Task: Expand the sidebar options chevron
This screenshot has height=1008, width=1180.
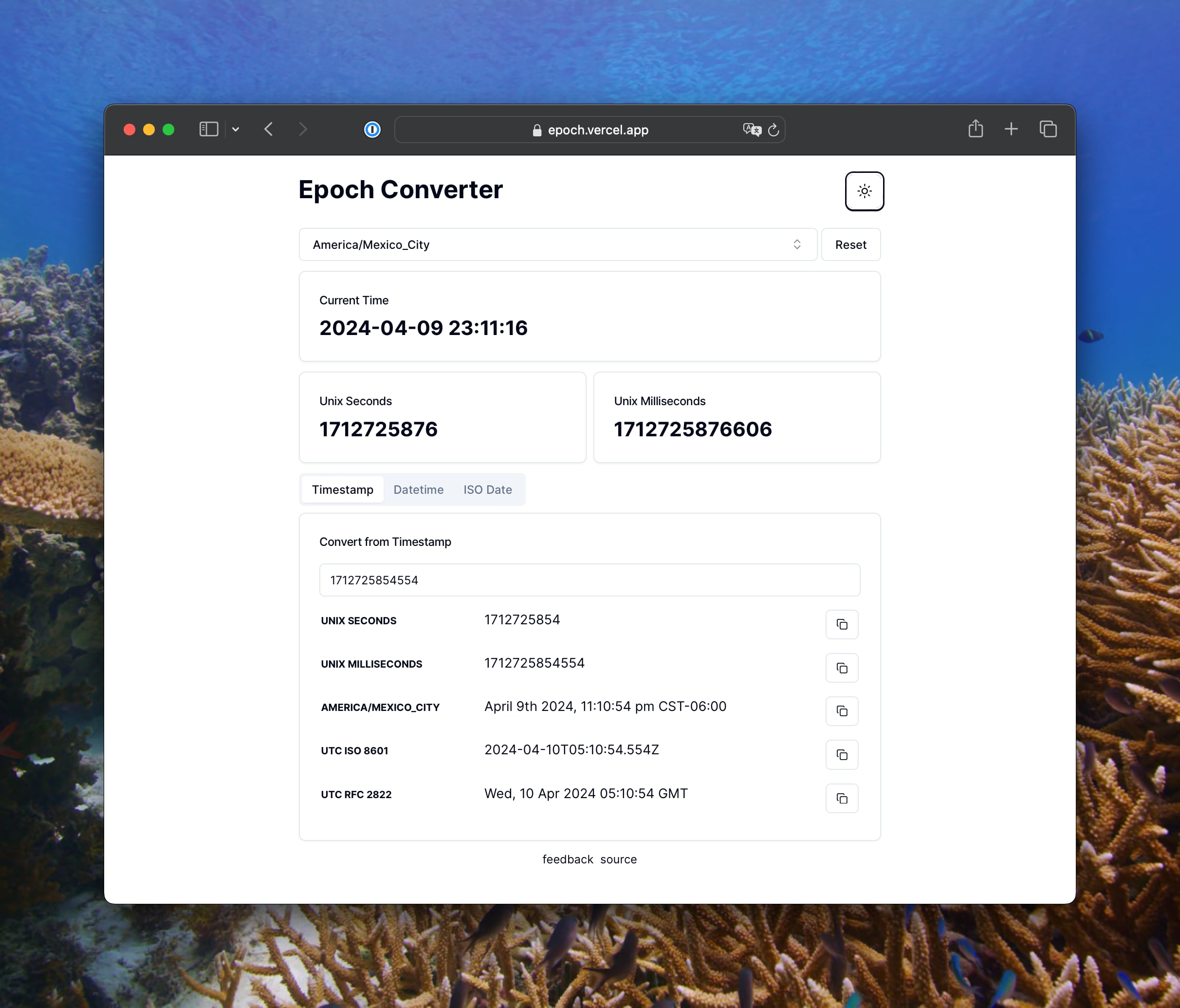Action: pos(236,130)
